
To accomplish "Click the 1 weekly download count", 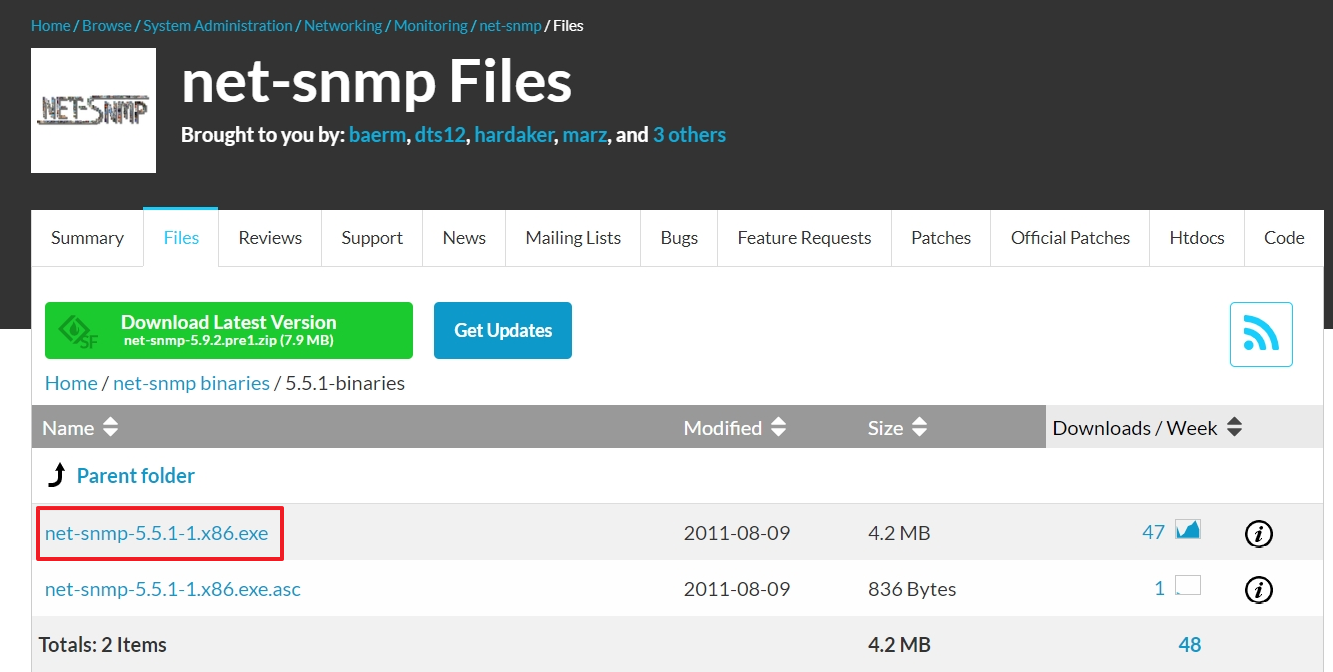I will click(x=1159, y=588).
